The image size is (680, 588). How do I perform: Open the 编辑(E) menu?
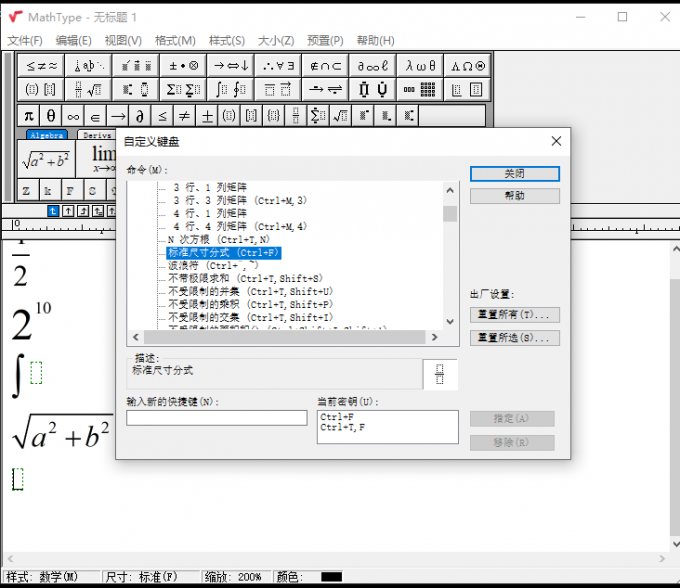(73, 40)
